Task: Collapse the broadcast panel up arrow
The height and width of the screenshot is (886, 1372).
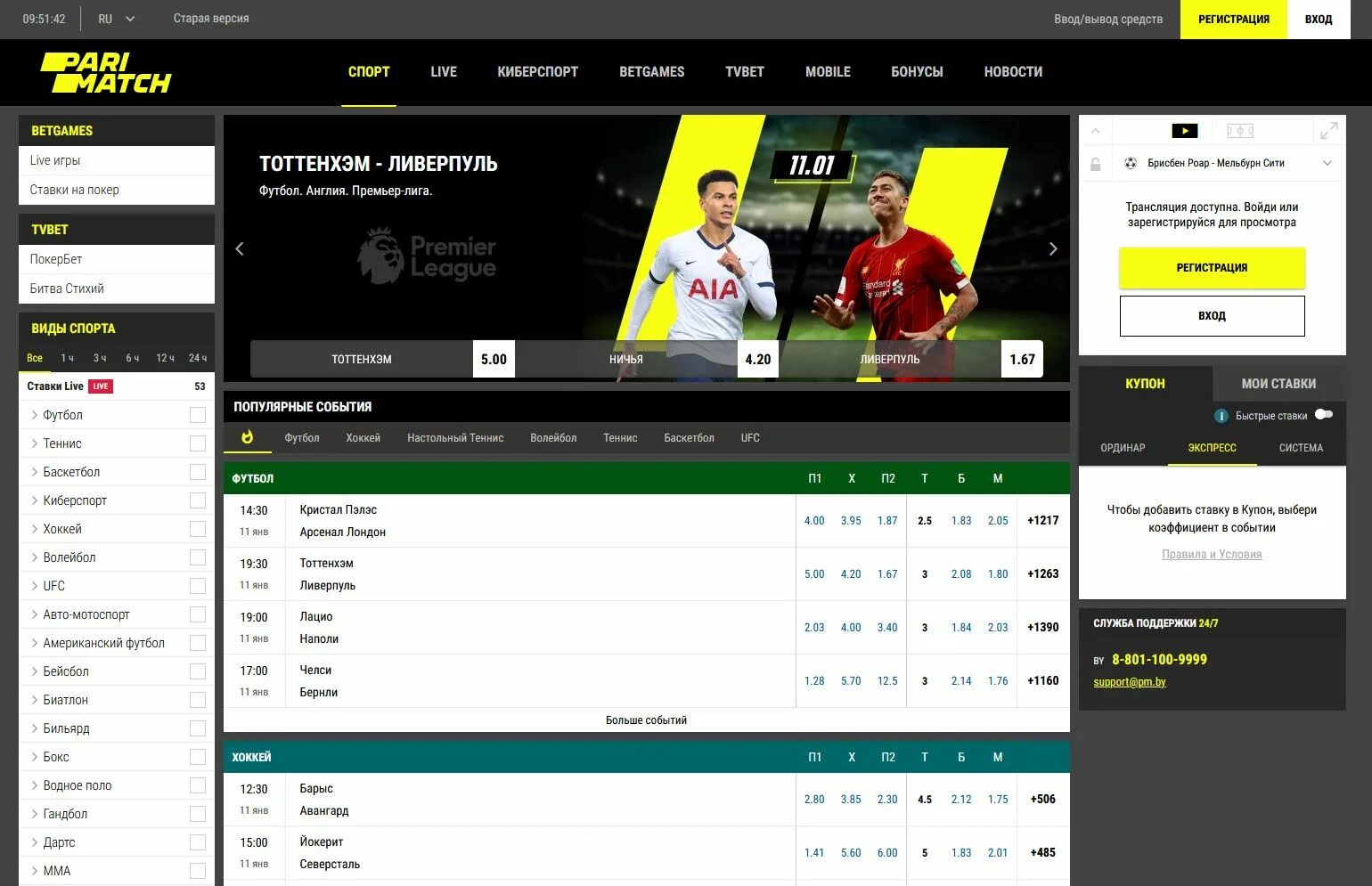Action: (1096, 131)
